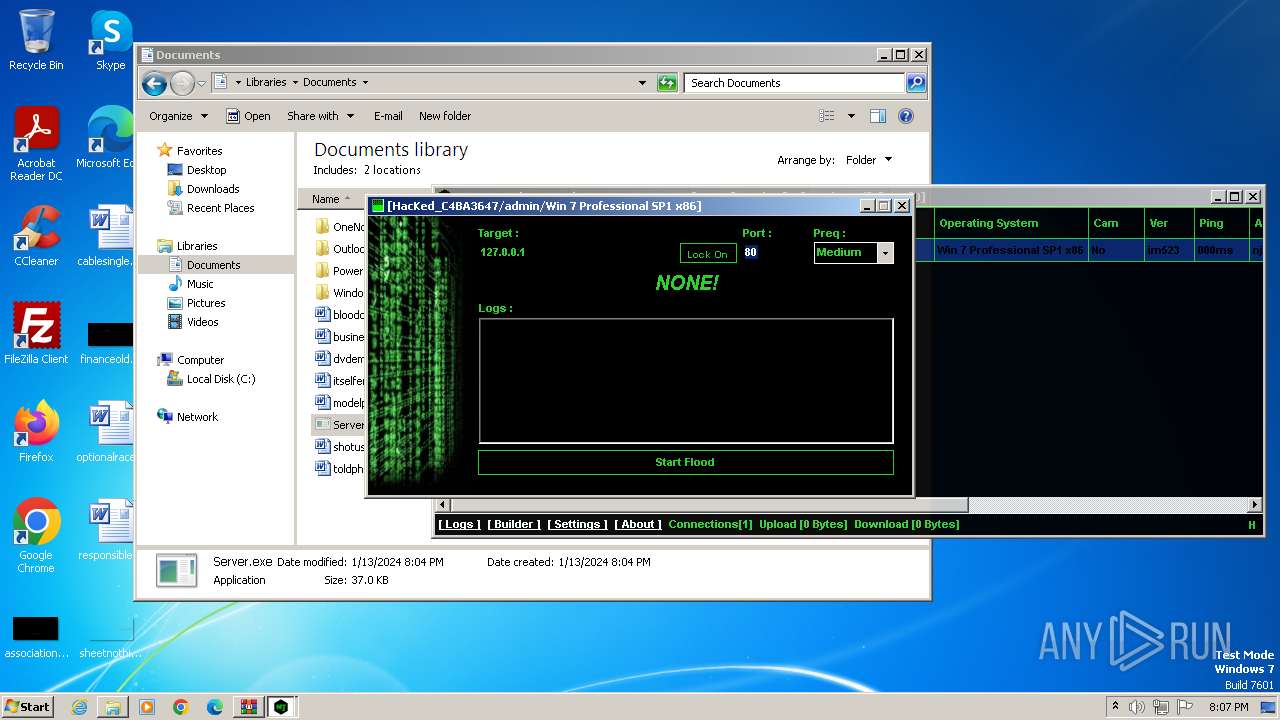
Task: Select Music library
Action: click(200, 284)
